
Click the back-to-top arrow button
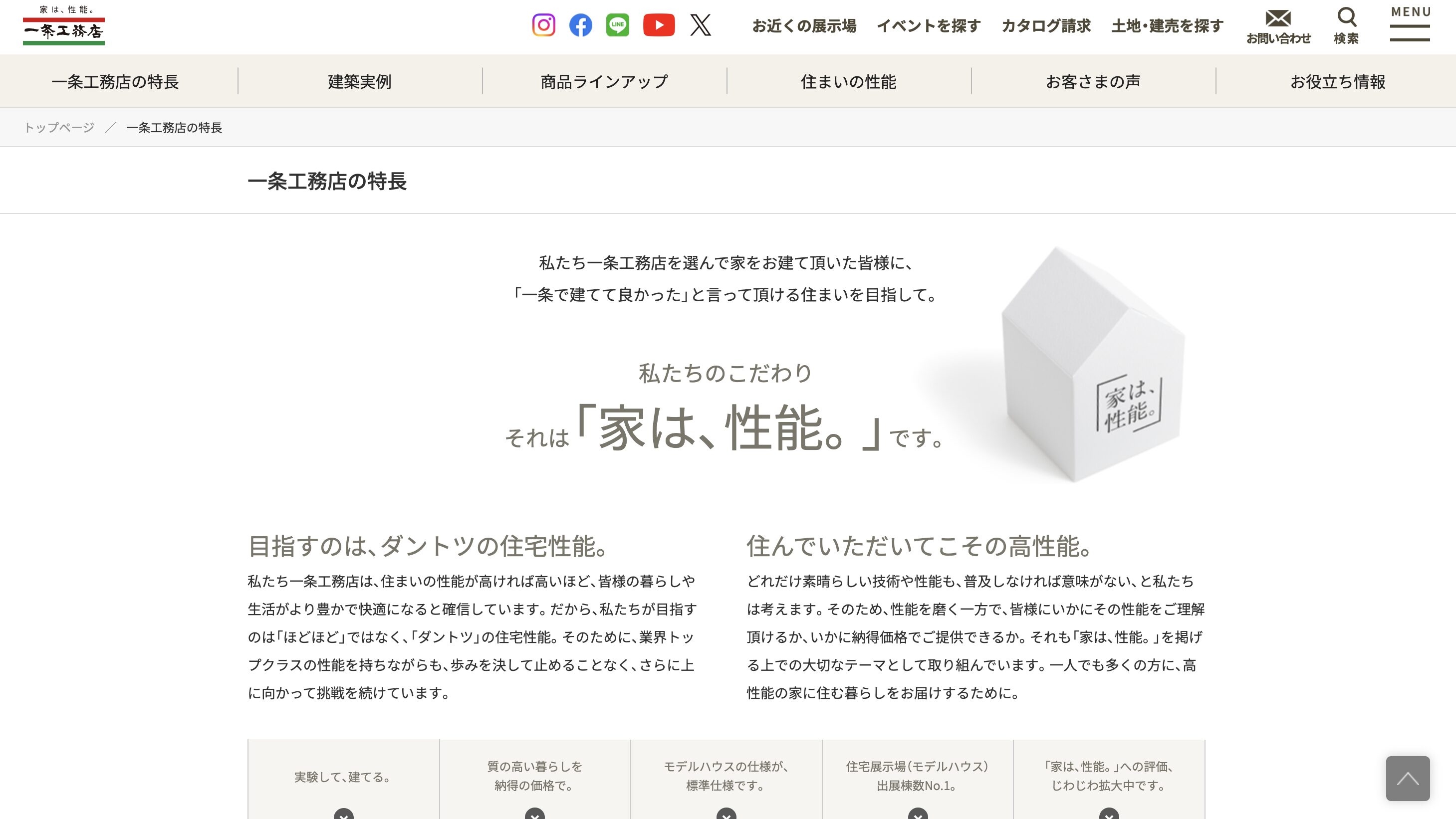tap(1408, 778)
